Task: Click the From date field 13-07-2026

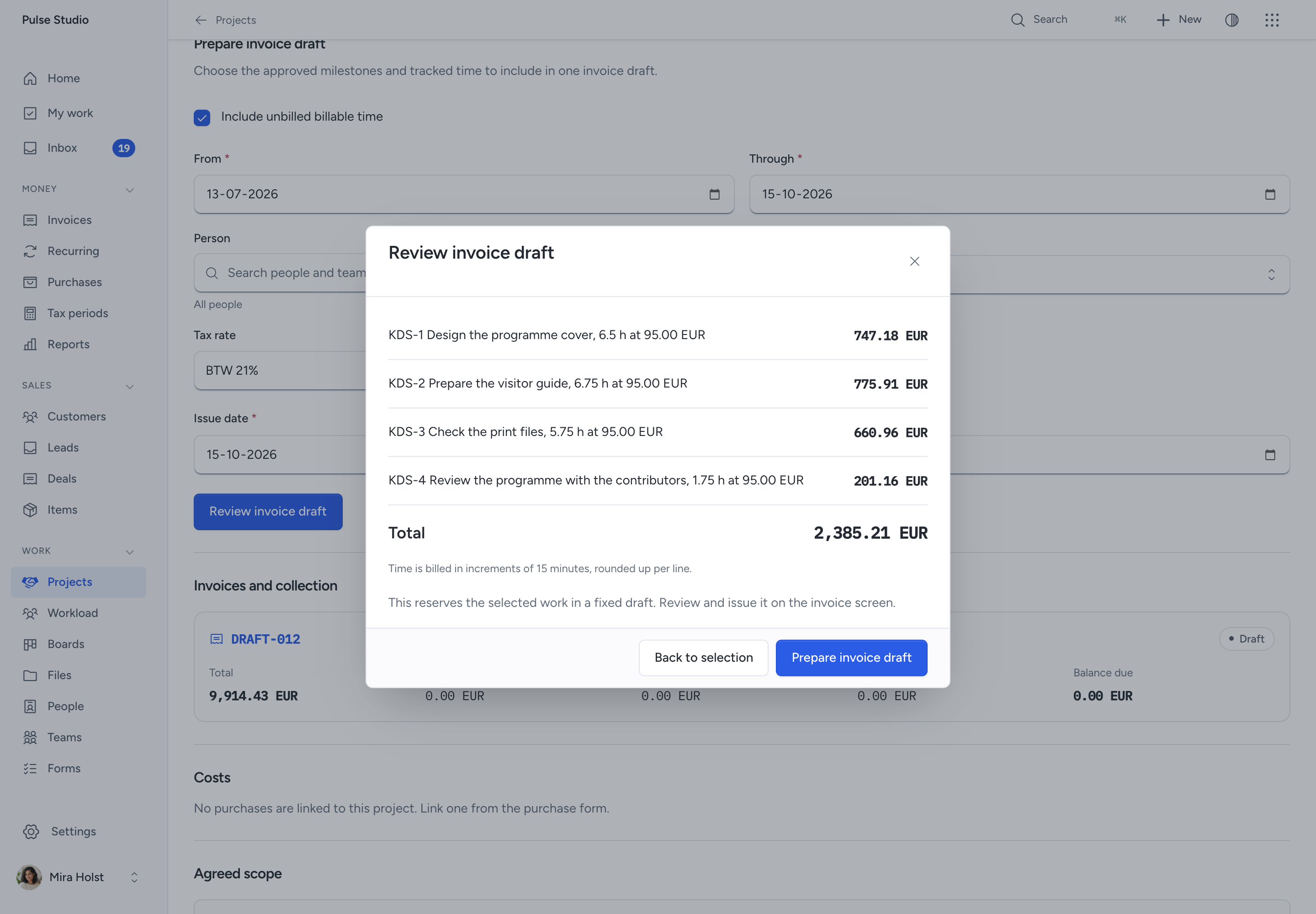Action: (464, 194)
